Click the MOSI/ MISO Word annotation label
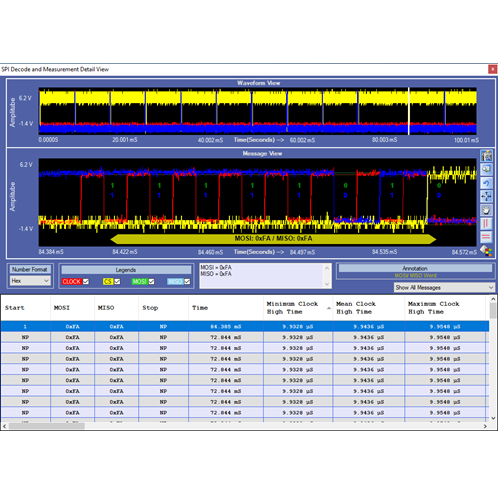500x500 pixels. pos(415,276)
